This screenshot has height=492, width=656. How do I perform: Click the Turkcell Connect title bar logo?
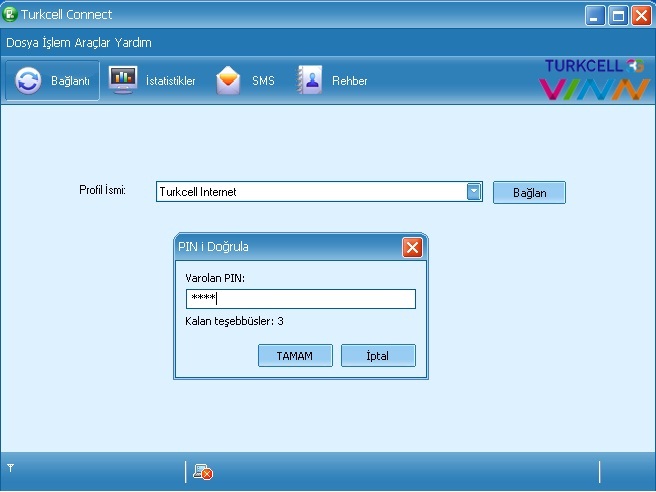(10, 14)
